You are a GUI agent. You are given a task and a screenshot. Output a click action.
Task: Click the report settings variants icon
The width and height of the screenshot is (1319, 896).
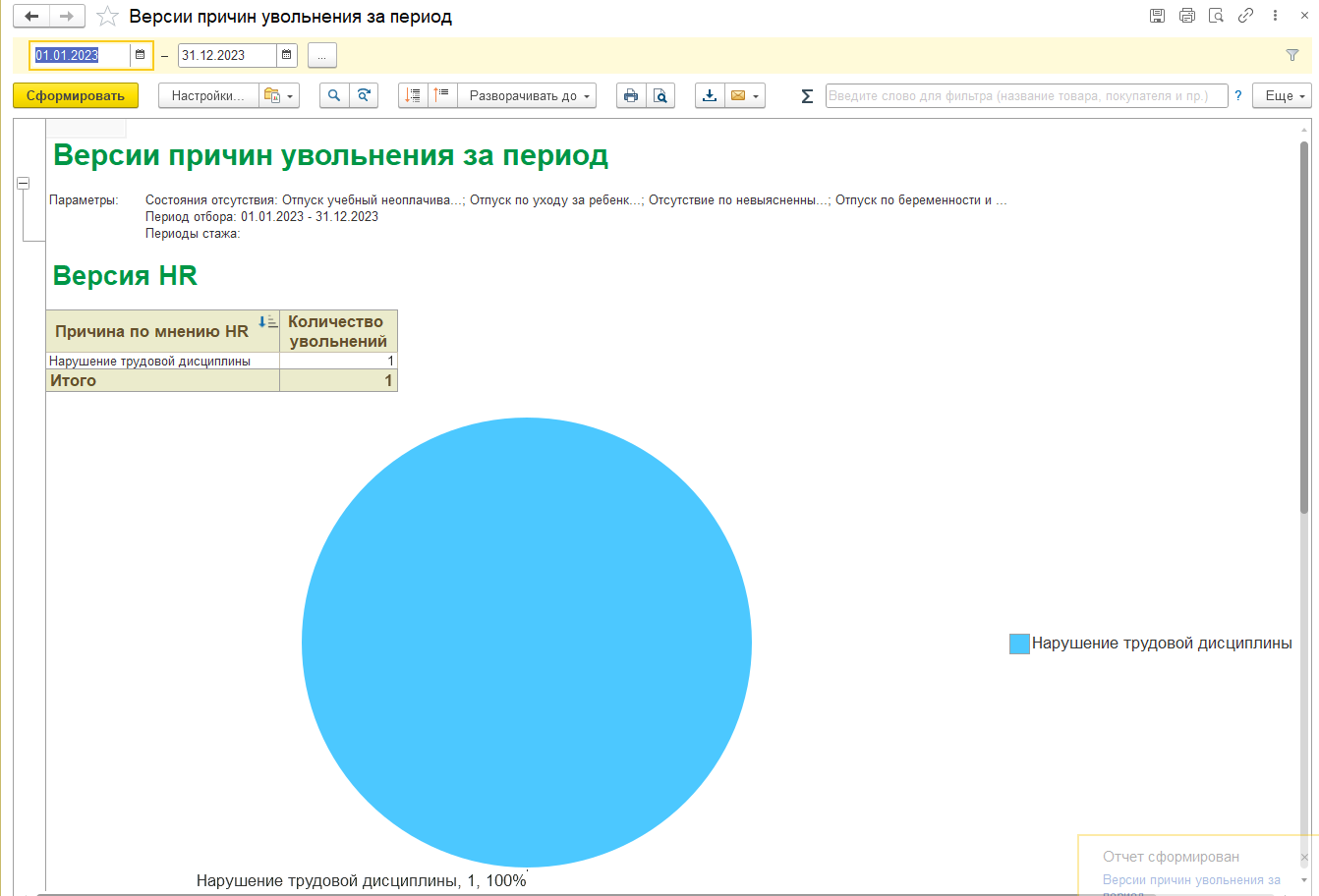pyautogui.click(x=271, y=95)
